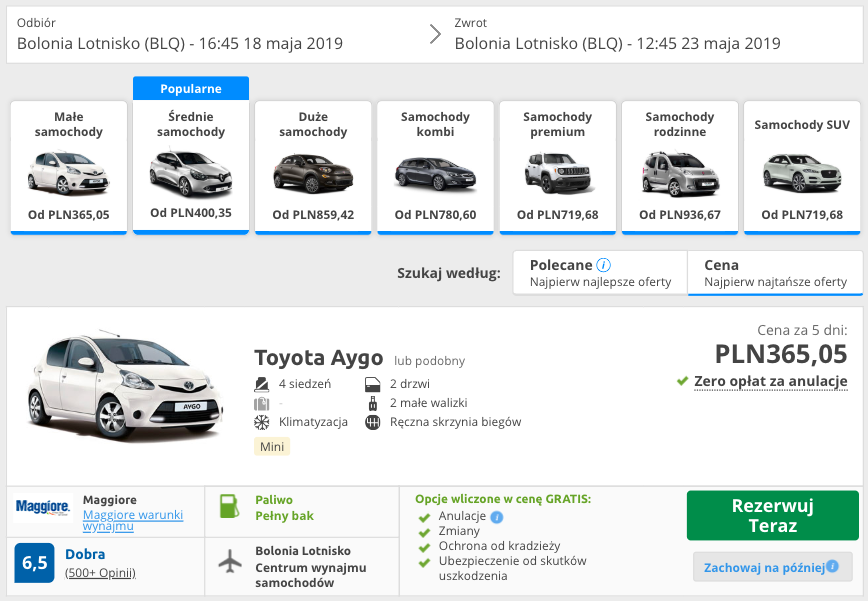Viewport: 868px width, 601px height.
Task: Click the gearbox icon for Ręczna skrzynia biegów
Action: (x=373, y=422)
